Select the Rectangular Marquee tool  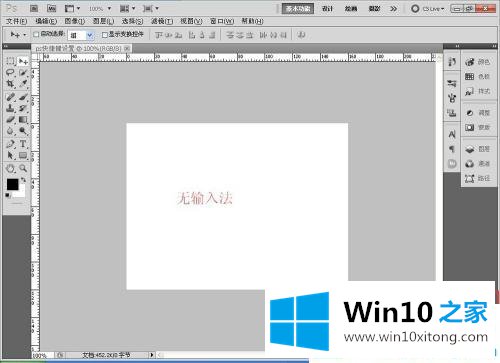coord(10,61)
